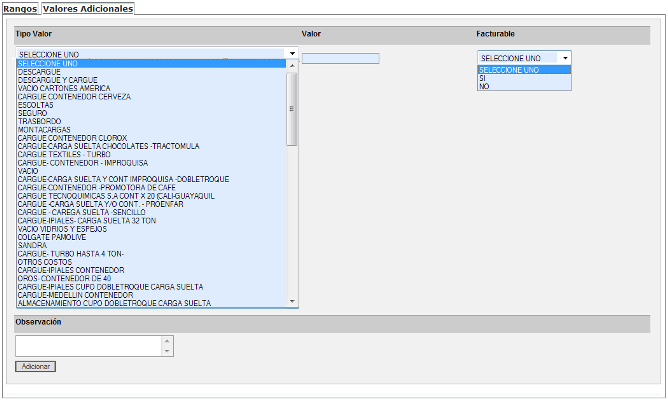Expand the Tipo Valor dropdown arrow
Image resolution: width=668 pixels, height=400 pixels.
click(x=292, y=53)
